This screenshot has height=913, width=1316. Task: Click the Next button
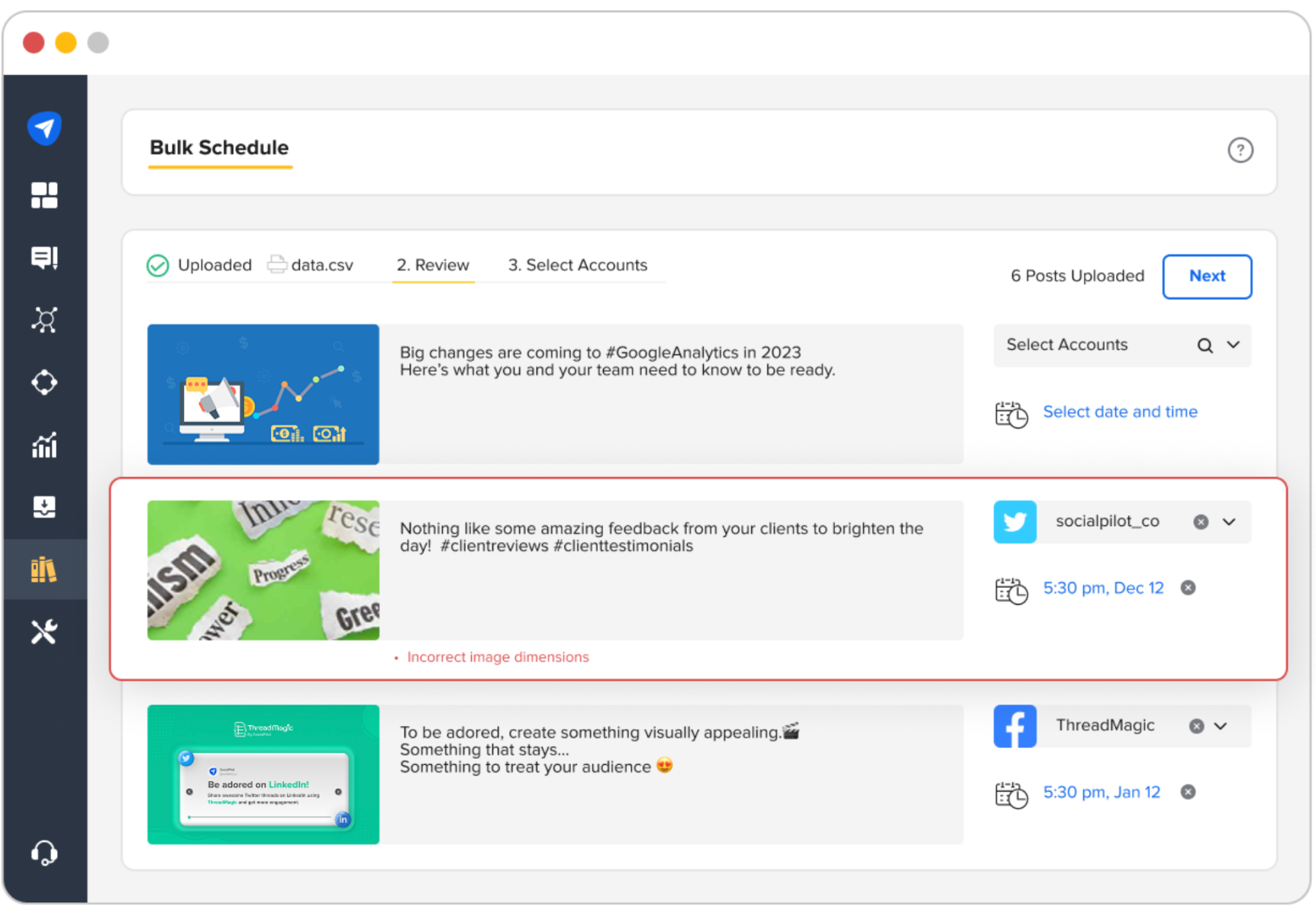point(1207,276)
